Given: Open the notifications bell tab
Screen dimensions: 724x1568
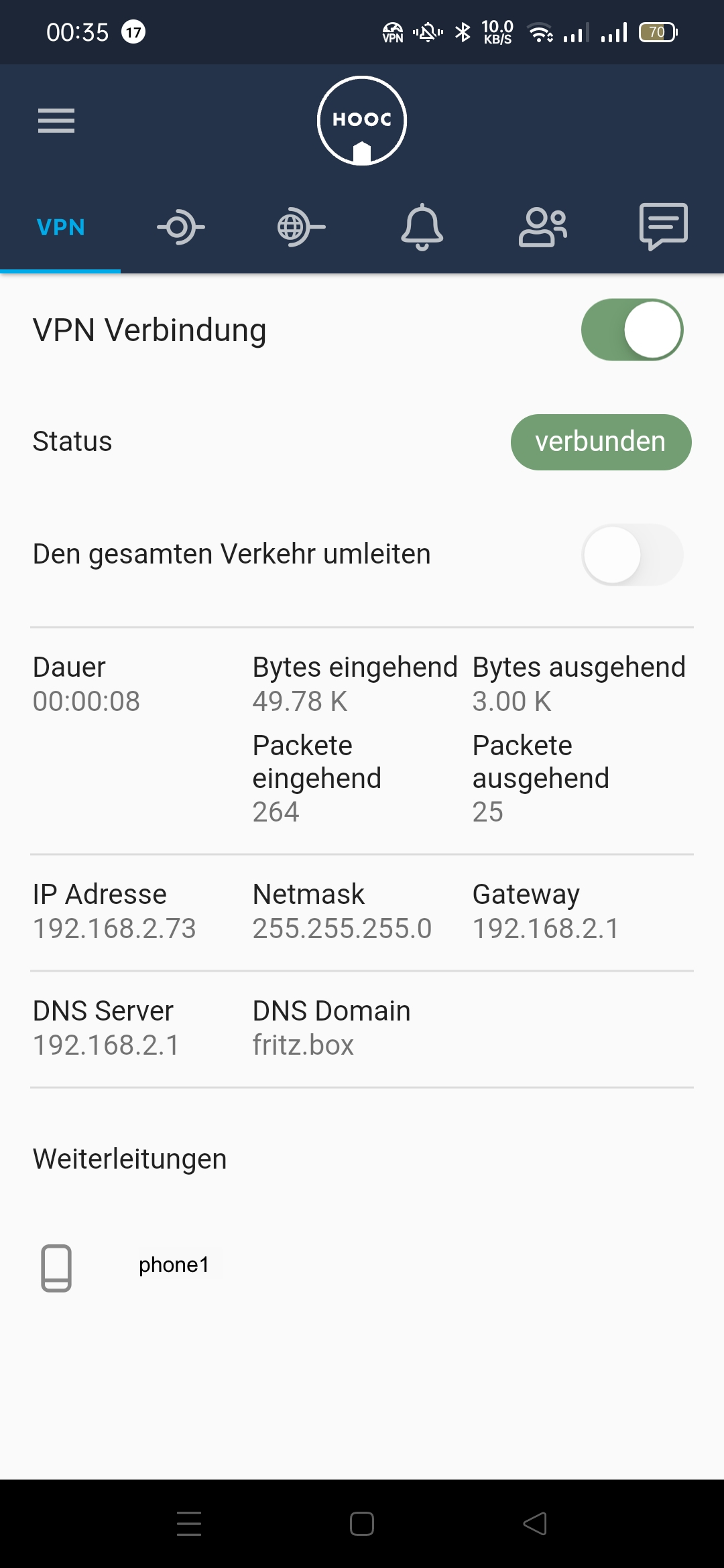Looking at the screenshot, I should (x=422, y=228).
